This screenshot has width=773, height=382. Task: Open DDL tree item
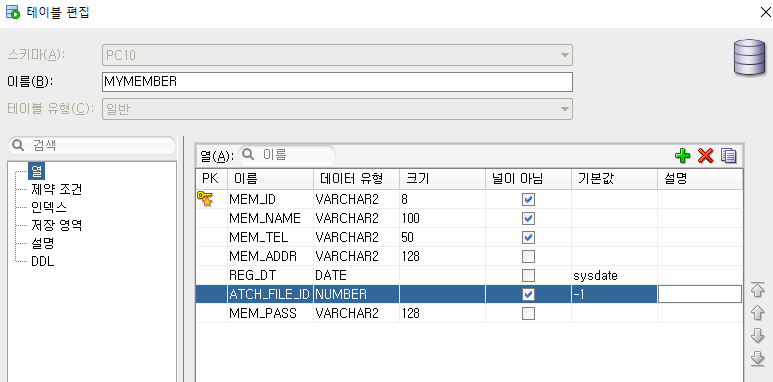(42, 262)
